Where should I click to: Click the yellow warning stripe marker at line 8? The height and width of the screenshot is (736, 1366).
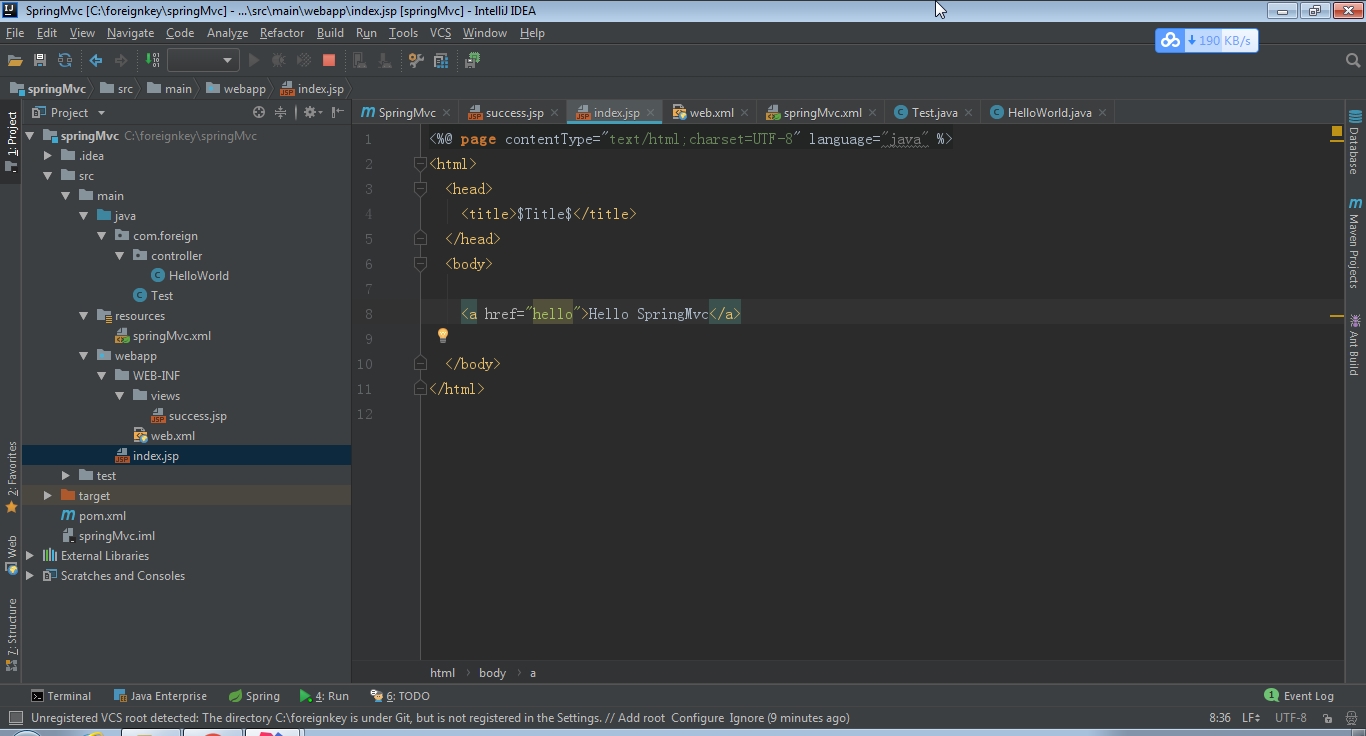1336,315
